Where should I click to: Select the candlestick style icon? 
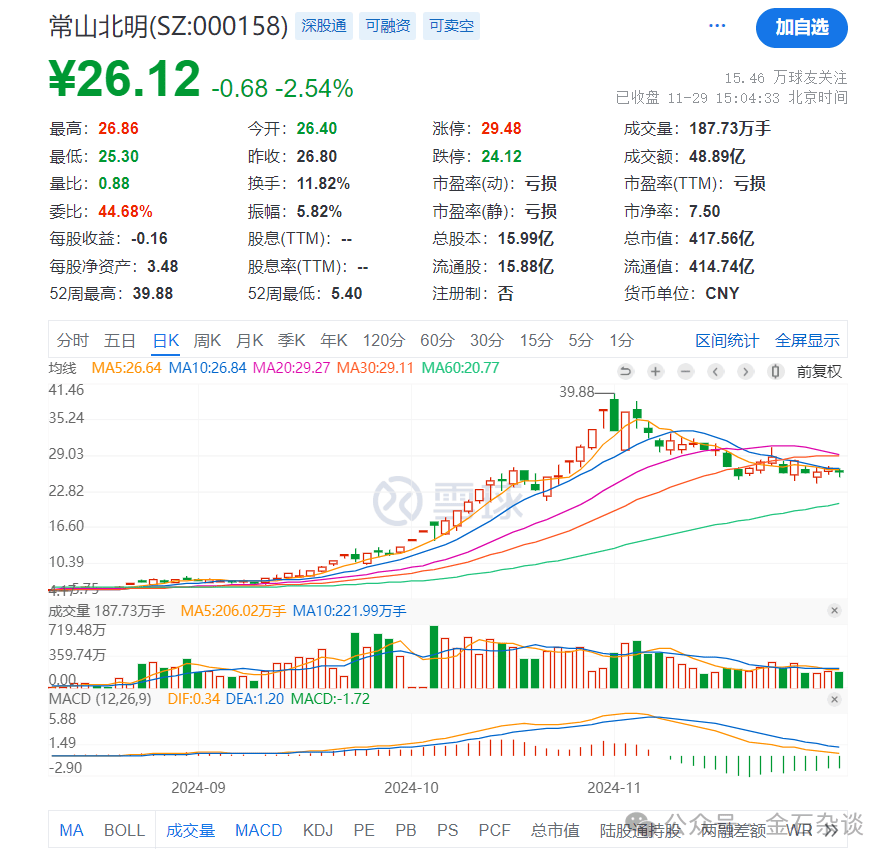pyautogui.click(x=775, y=371)
